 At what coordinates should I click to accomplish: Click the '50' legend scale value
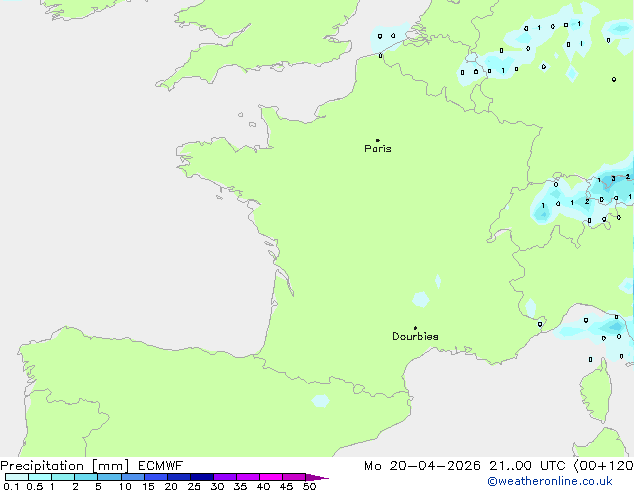click(309, 486)
